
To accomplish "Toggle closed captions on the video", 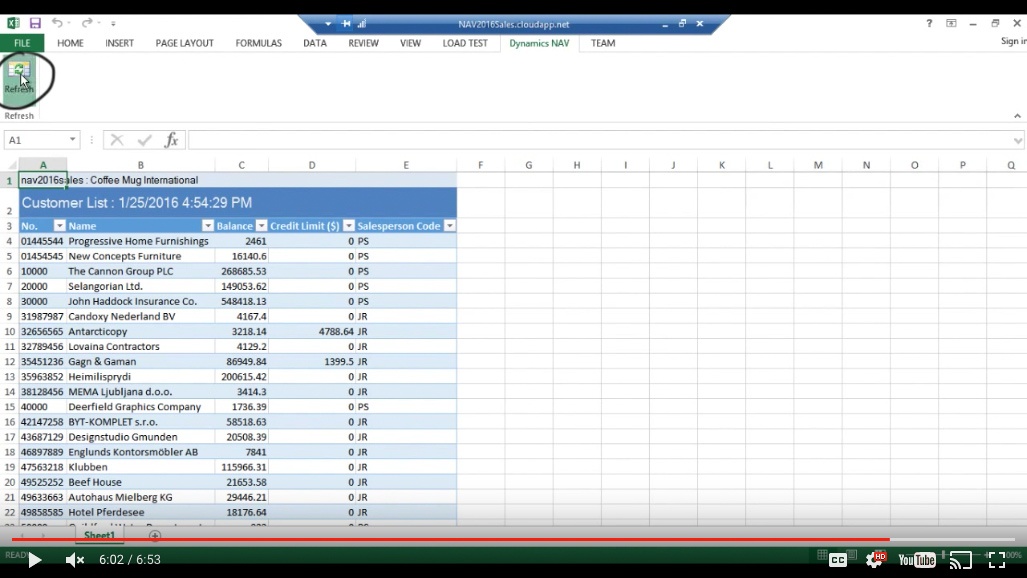I will tap(838, 560).
